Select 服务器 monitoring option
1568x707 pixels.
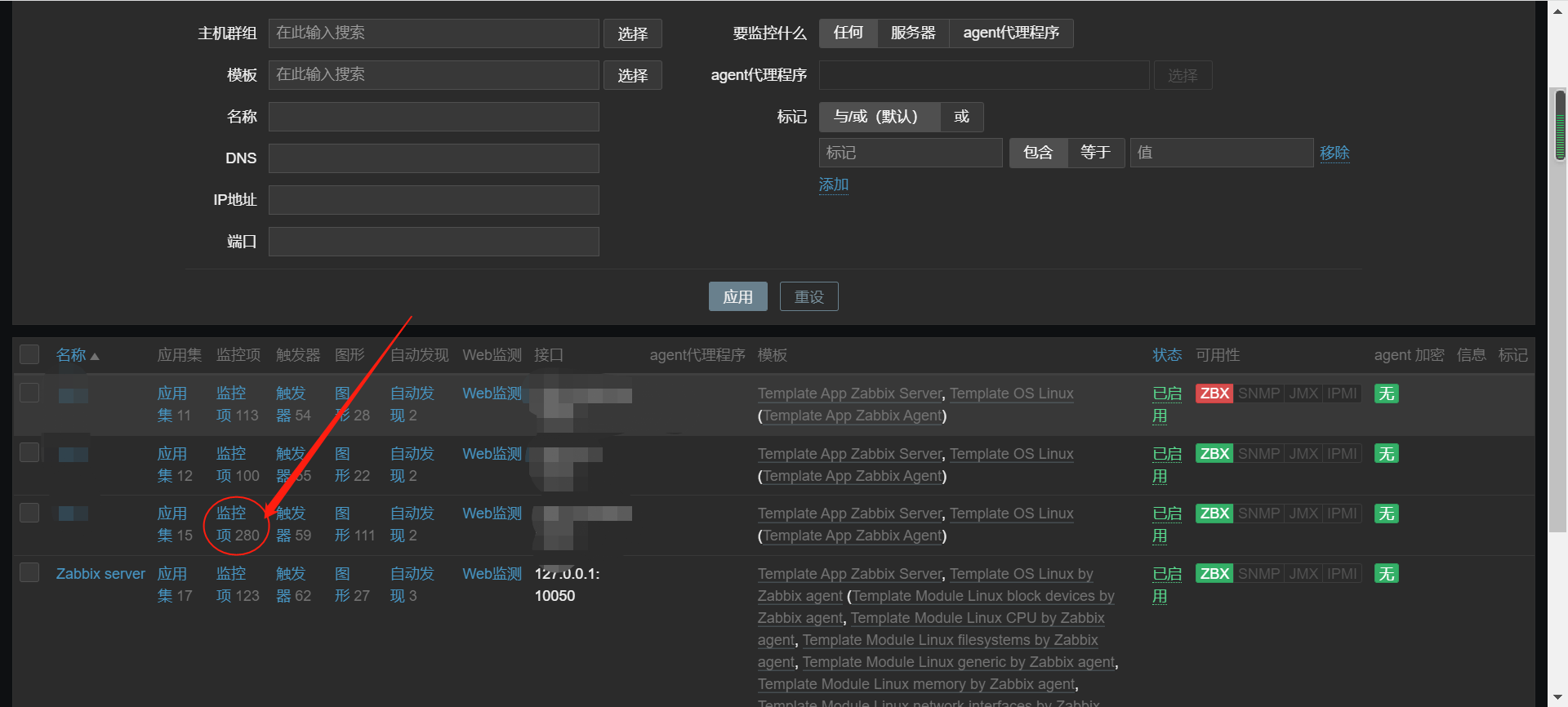click(913, 33)
